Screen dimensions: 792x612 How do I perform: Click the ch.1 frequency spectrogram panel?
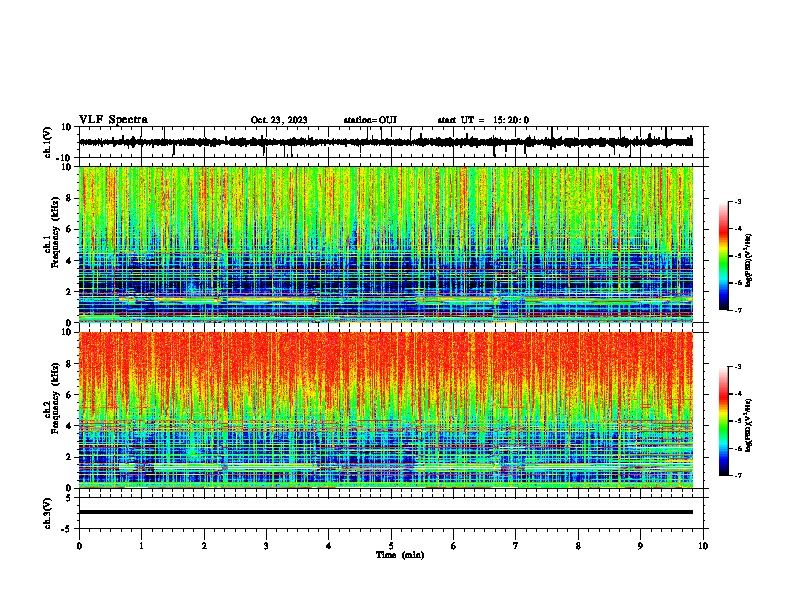[385, 244]
